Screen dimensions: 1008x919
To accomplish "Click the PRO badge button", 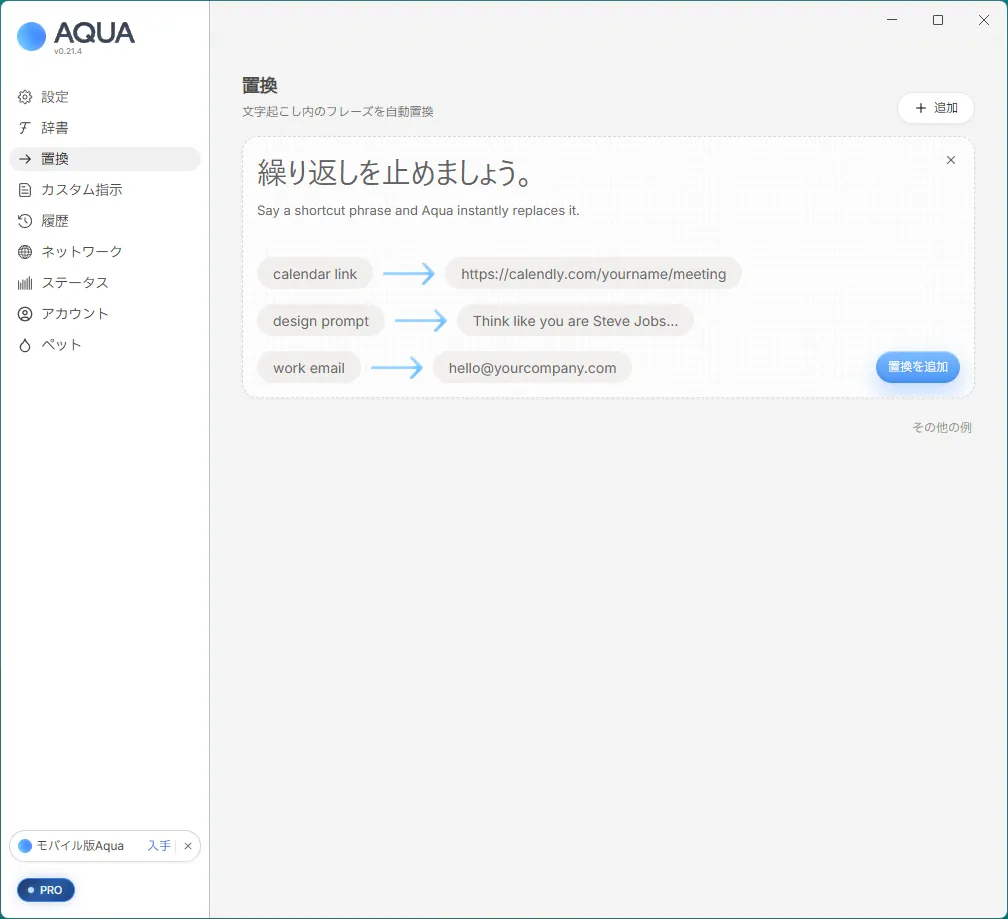I will click(x=46, y=890).
